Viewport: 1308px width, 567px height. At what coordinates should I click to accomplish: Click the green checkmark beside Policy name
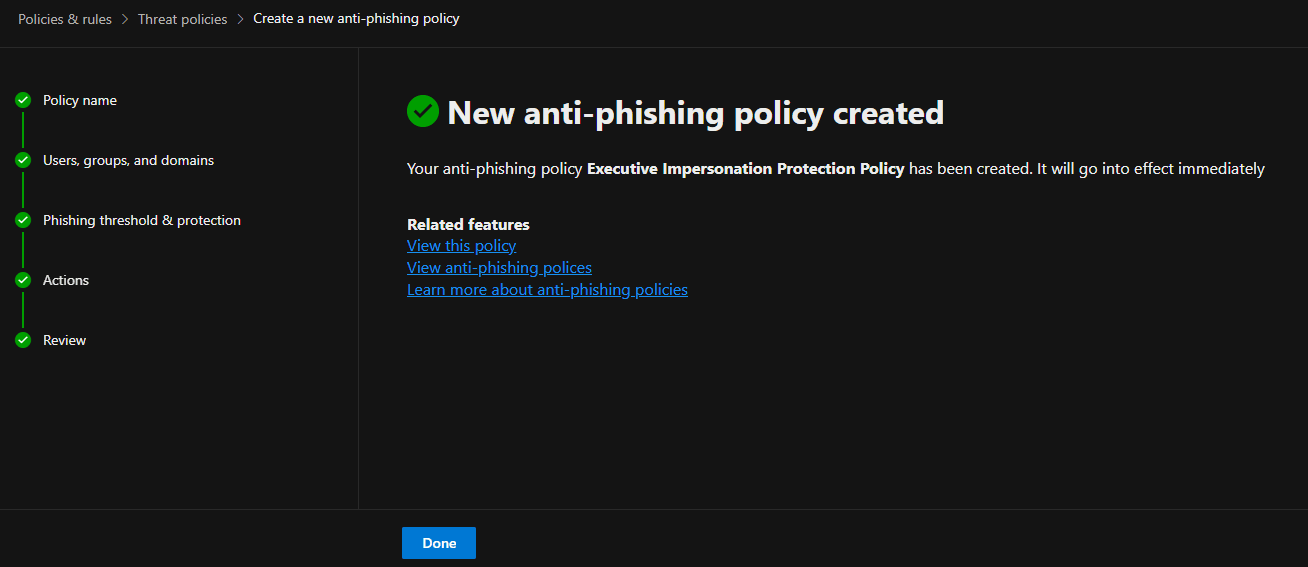click(23, 100)
